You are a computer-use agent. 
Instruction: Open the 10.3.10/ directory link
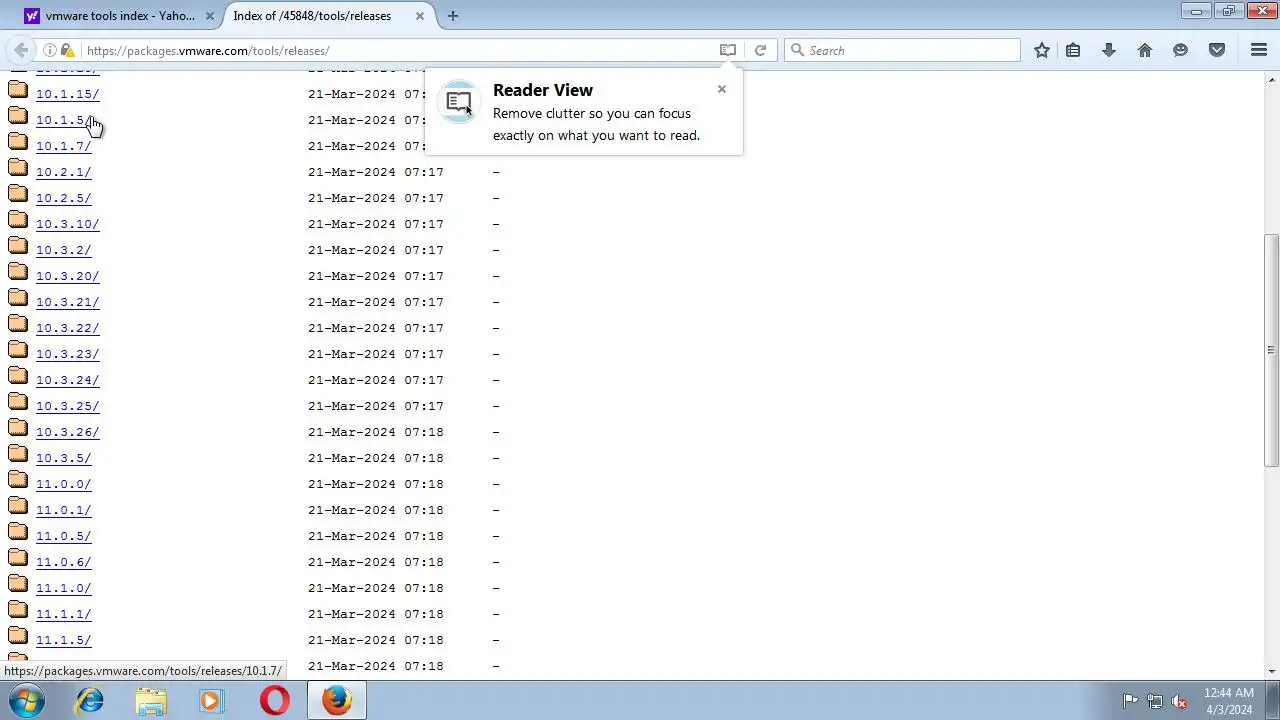(67, 224)
